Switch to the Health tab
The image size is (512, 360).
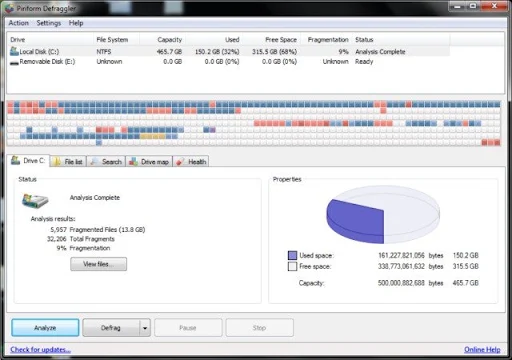point(191,162)
